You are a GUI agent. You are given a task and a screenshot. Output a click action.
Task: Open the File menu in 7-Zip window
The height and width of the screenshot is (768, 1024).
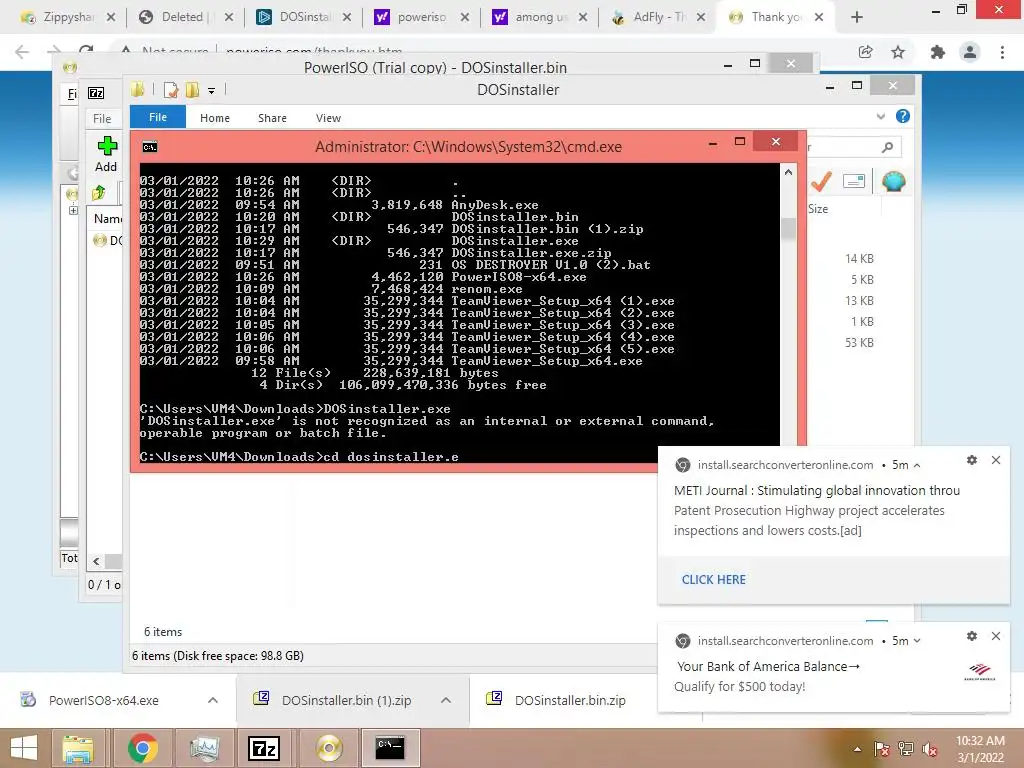[x=102, y=118]
